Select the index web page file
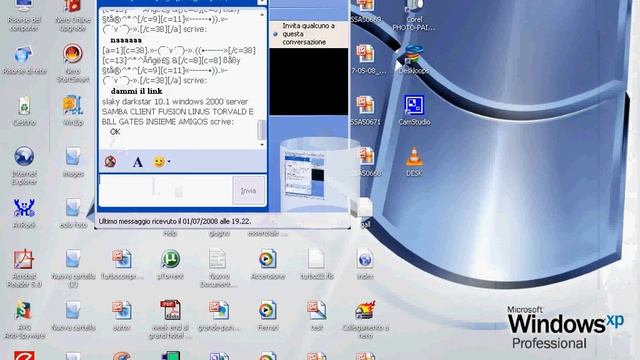Screen dimensions: 640x360 tap(365, 264)
